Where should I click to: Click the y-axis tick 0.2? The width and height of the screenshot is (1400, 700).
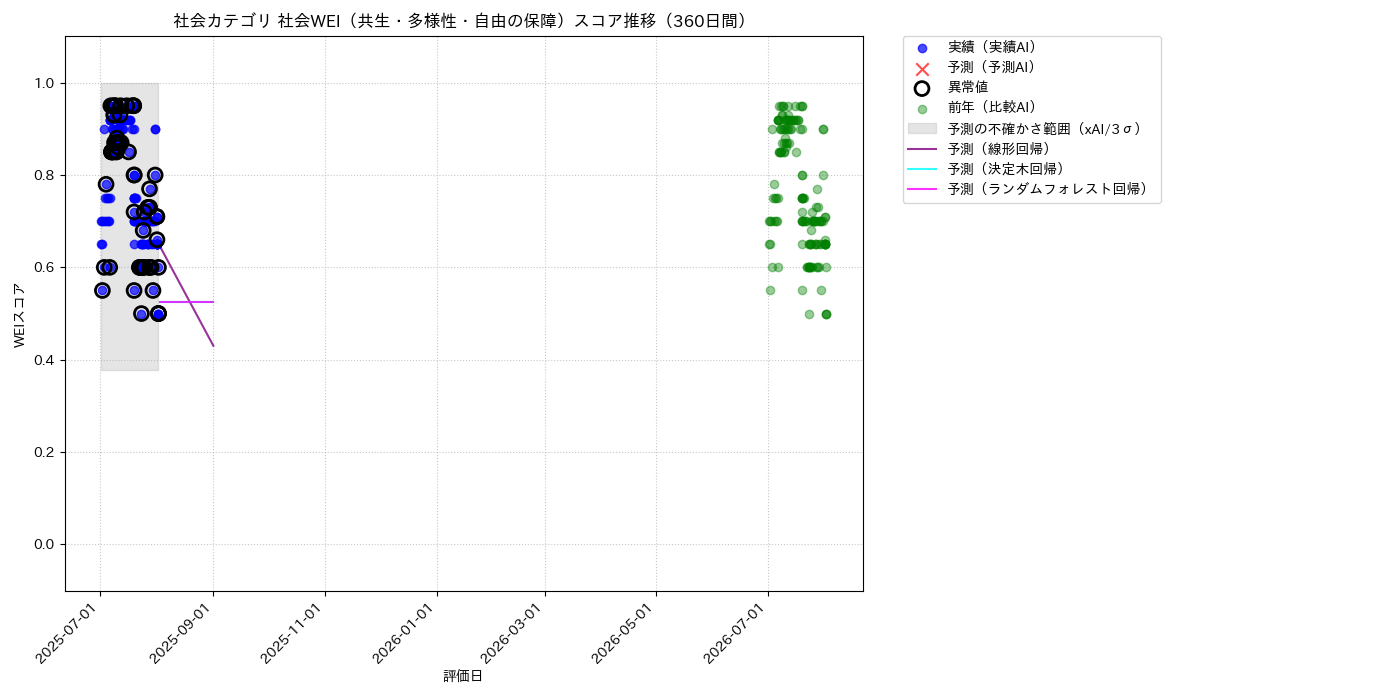click(x=45, y=452)
